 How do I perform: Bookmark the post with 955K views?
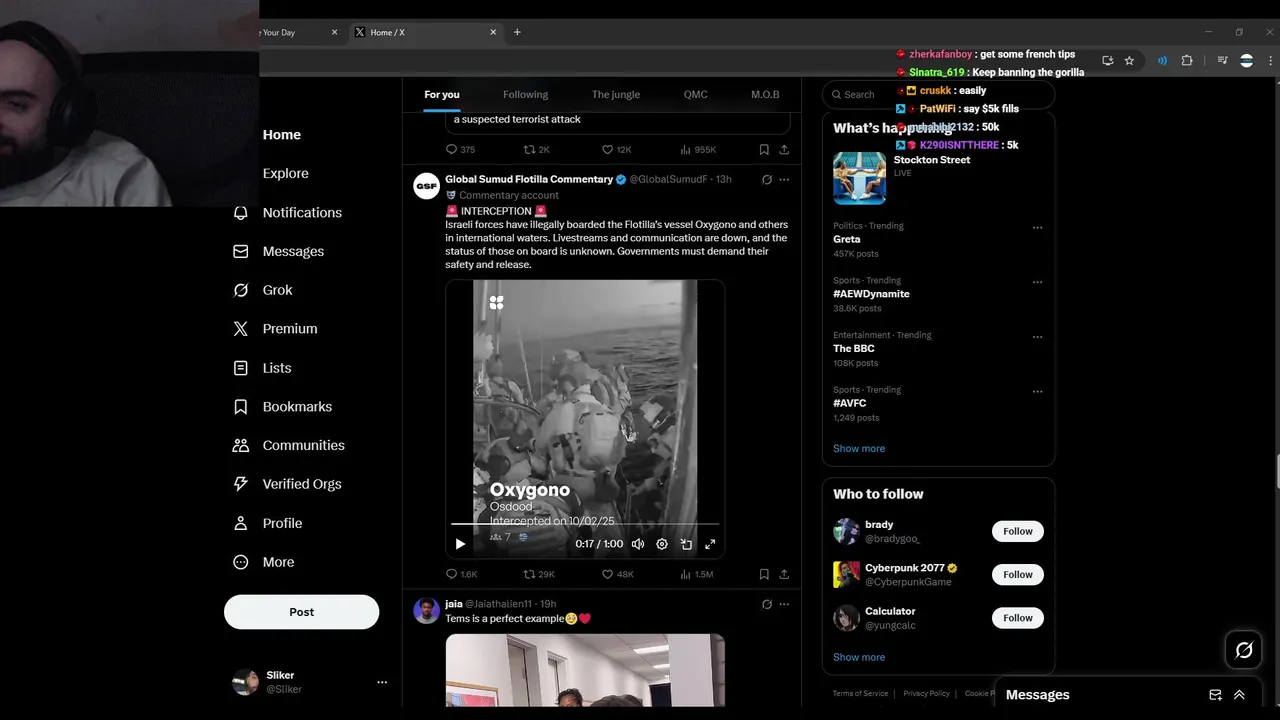click(764, 150)
